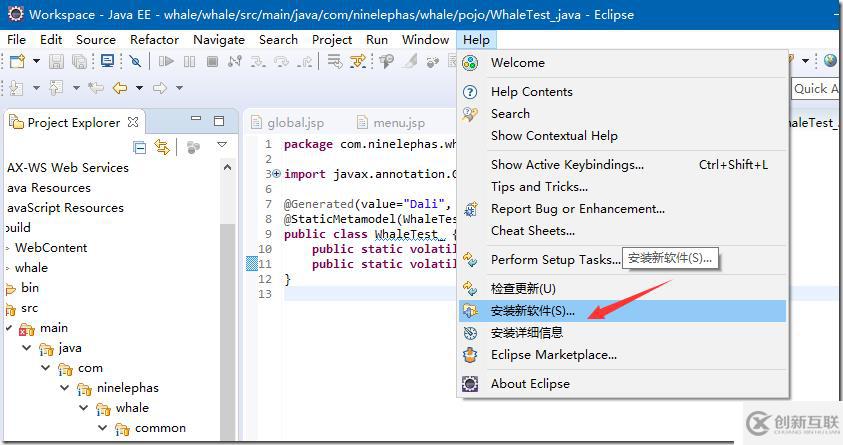The image size is (843, 445).
Task: Open the Previous Annotation dropdown arrow
Action: coord(76,88)
